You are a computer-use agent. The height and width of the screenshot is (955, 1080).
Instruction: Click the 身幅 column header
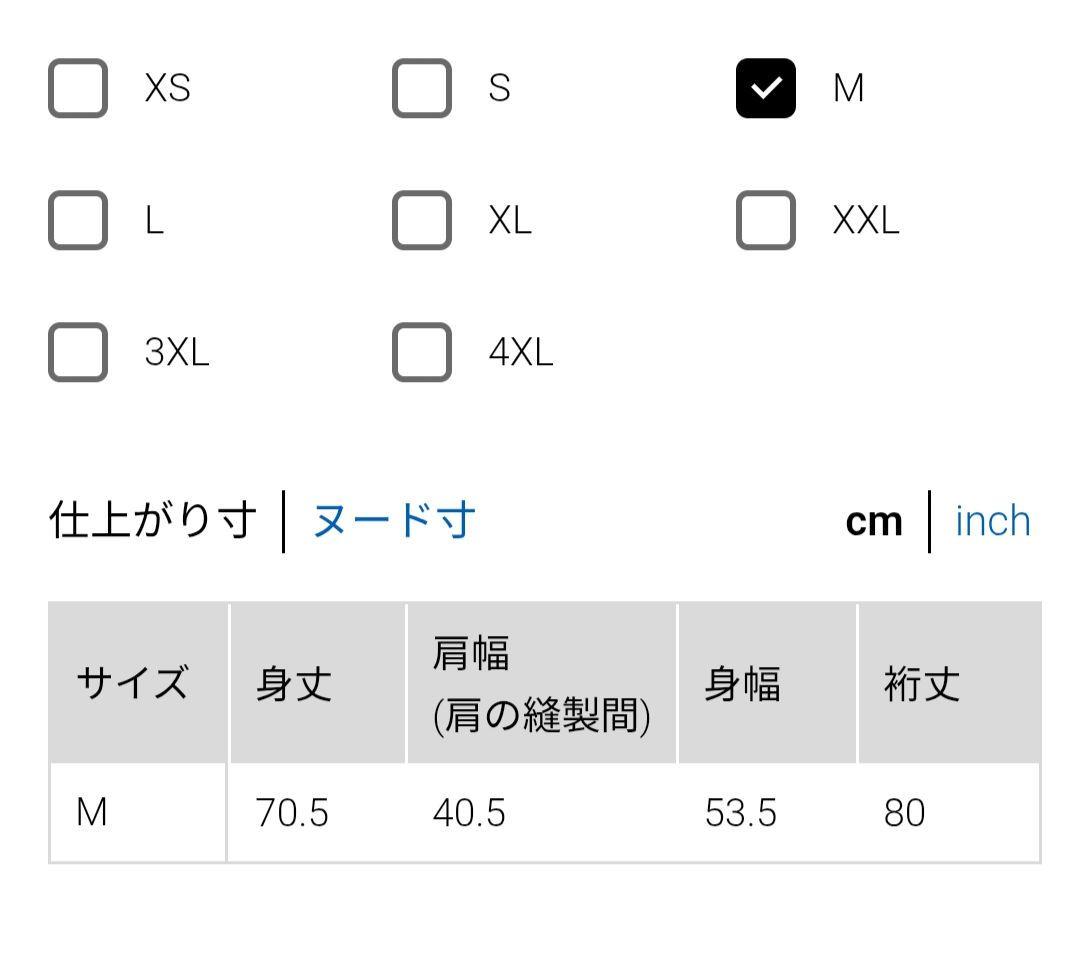tap(767, 683)
